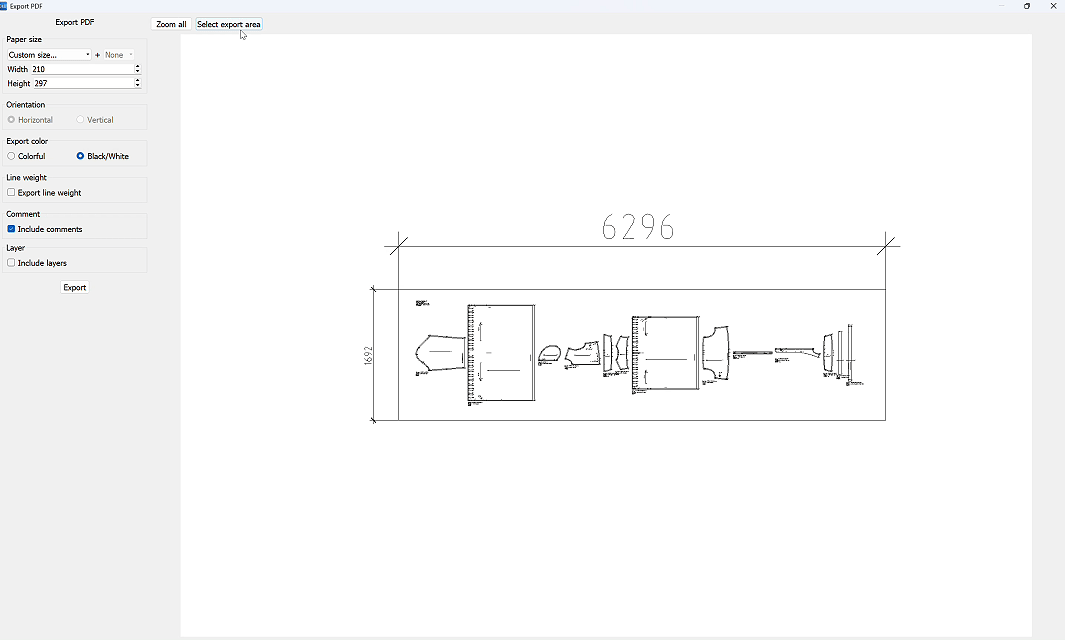Click the restore window icon
This screenshot has height=640, width=1066.
tap(1027, 6)
